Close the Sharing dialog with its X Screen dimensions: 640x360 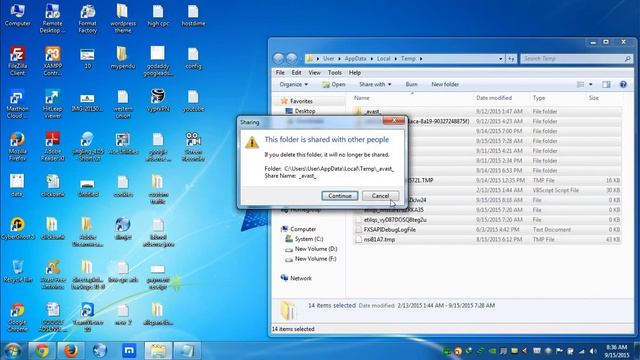click(394, 120)
